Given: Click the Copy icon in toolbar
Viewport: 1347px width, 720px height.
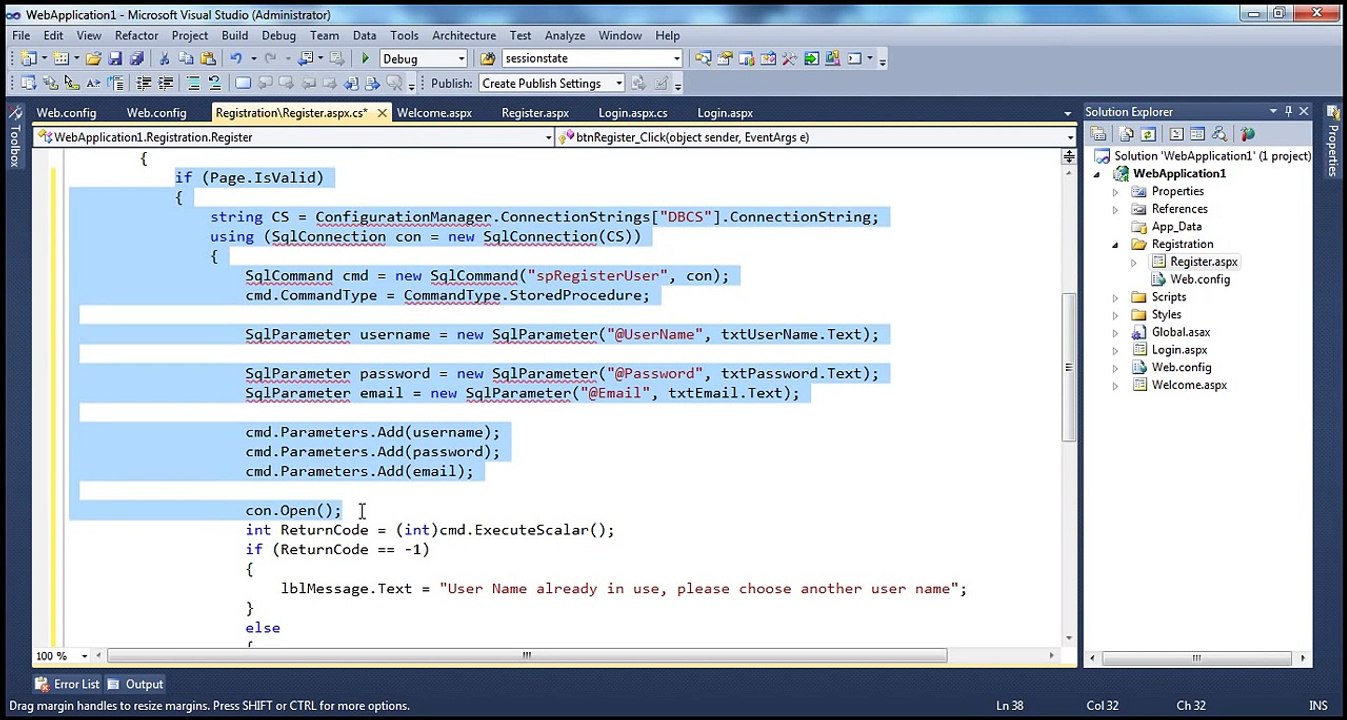Looking at the screenshot, I should pyautogui.click(x=185, y=58).
